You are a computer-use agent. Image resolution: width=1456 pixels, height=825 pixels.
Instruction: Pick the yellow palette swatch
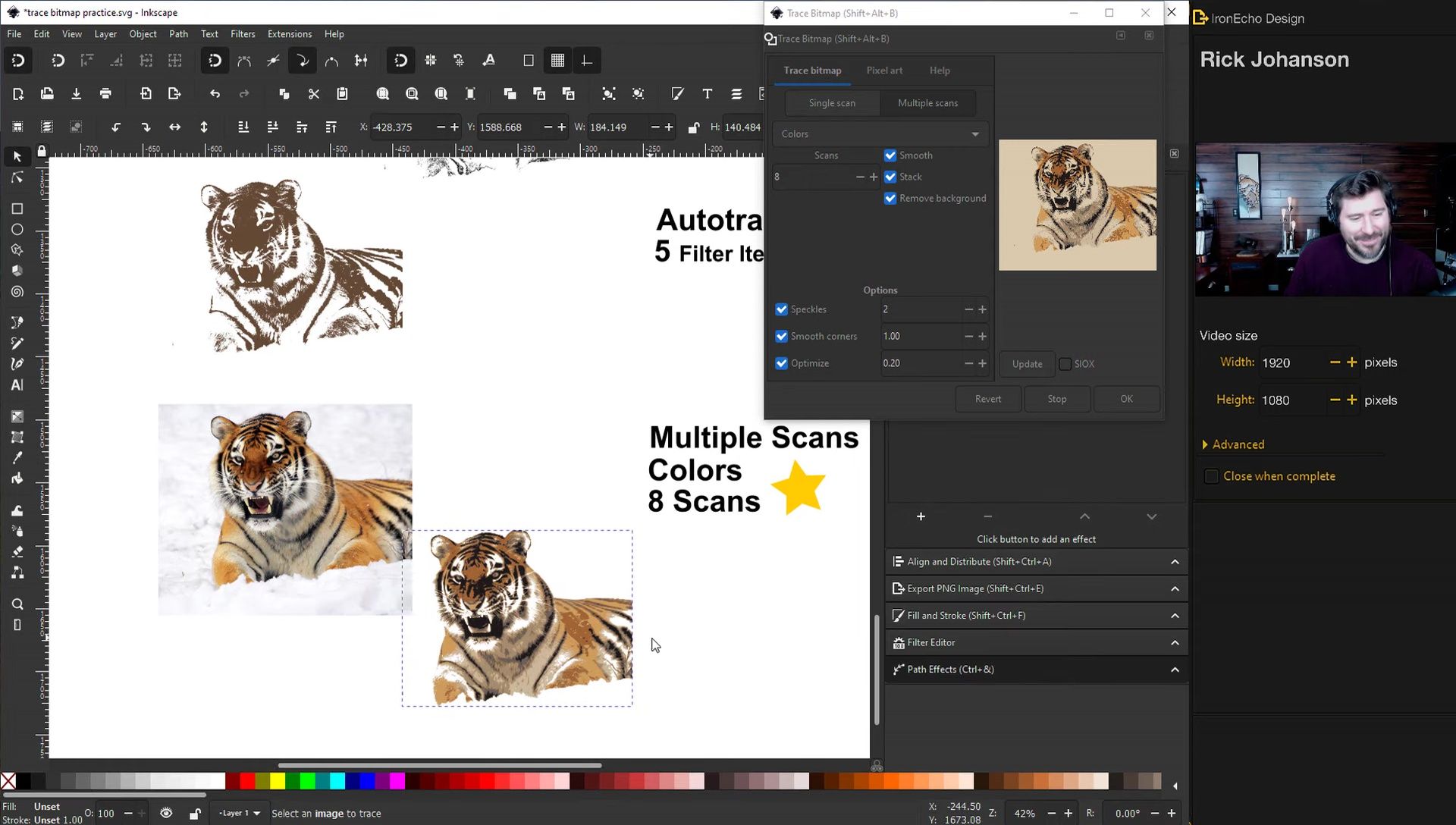pyautogui.click(x=278, y=781)
